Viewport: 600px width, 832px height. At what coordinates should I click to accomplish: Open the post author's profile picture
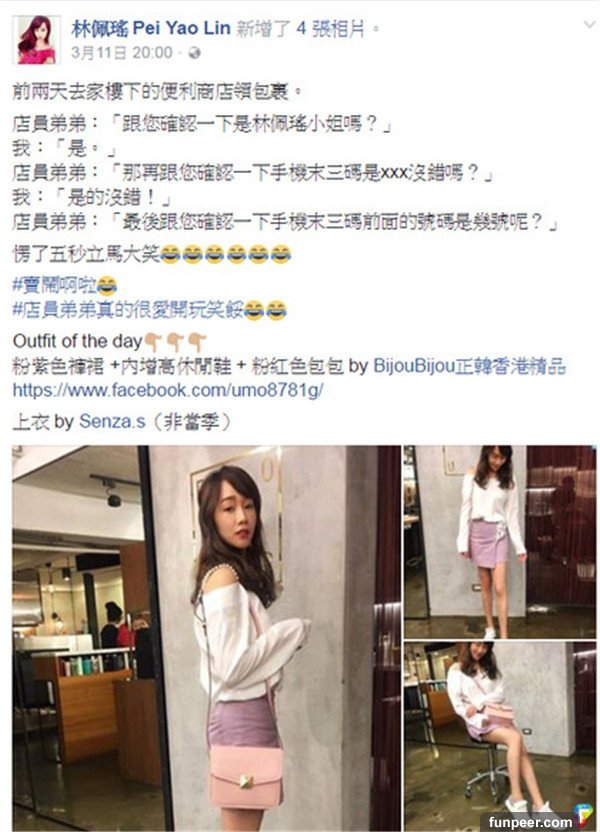[x=36, y=40]
